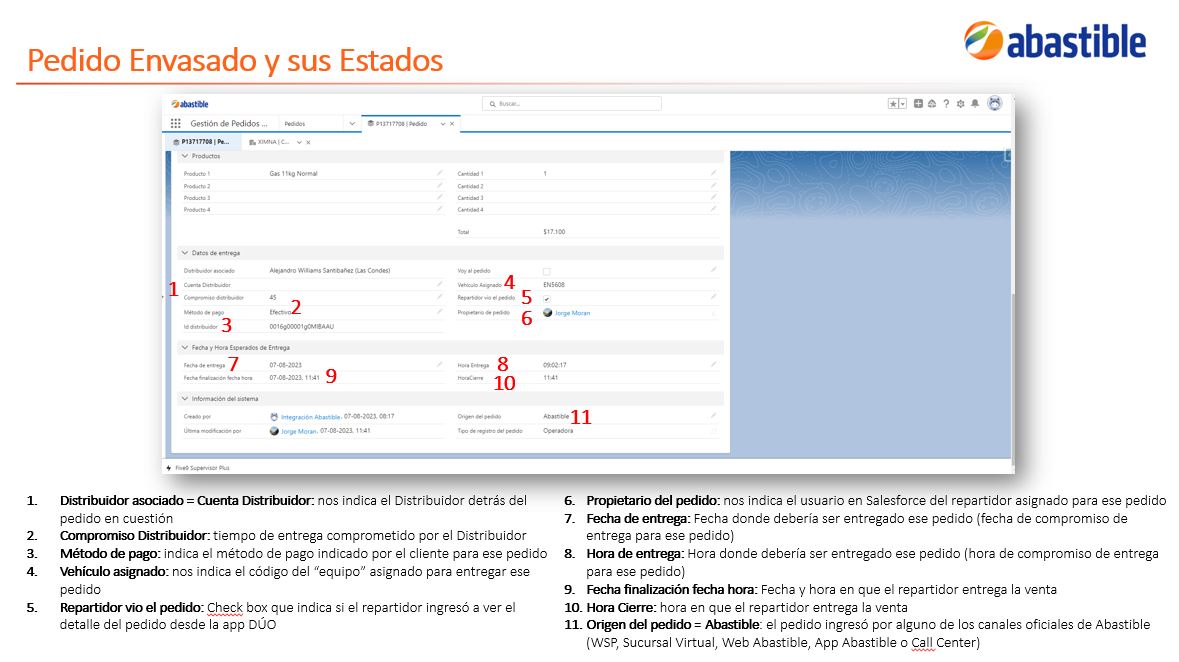Click the Origen del pedido value Abastible
1179x662 pixels.
[556, 416]
